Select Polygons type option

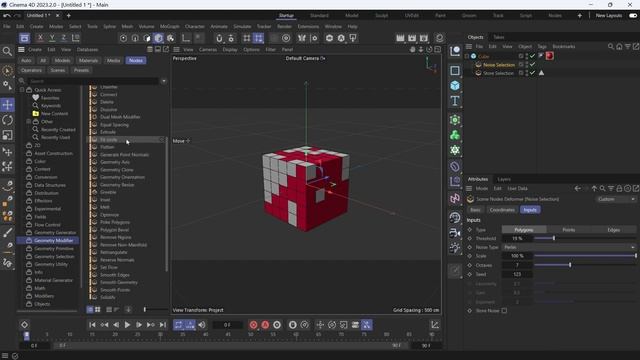pos(524,230)
